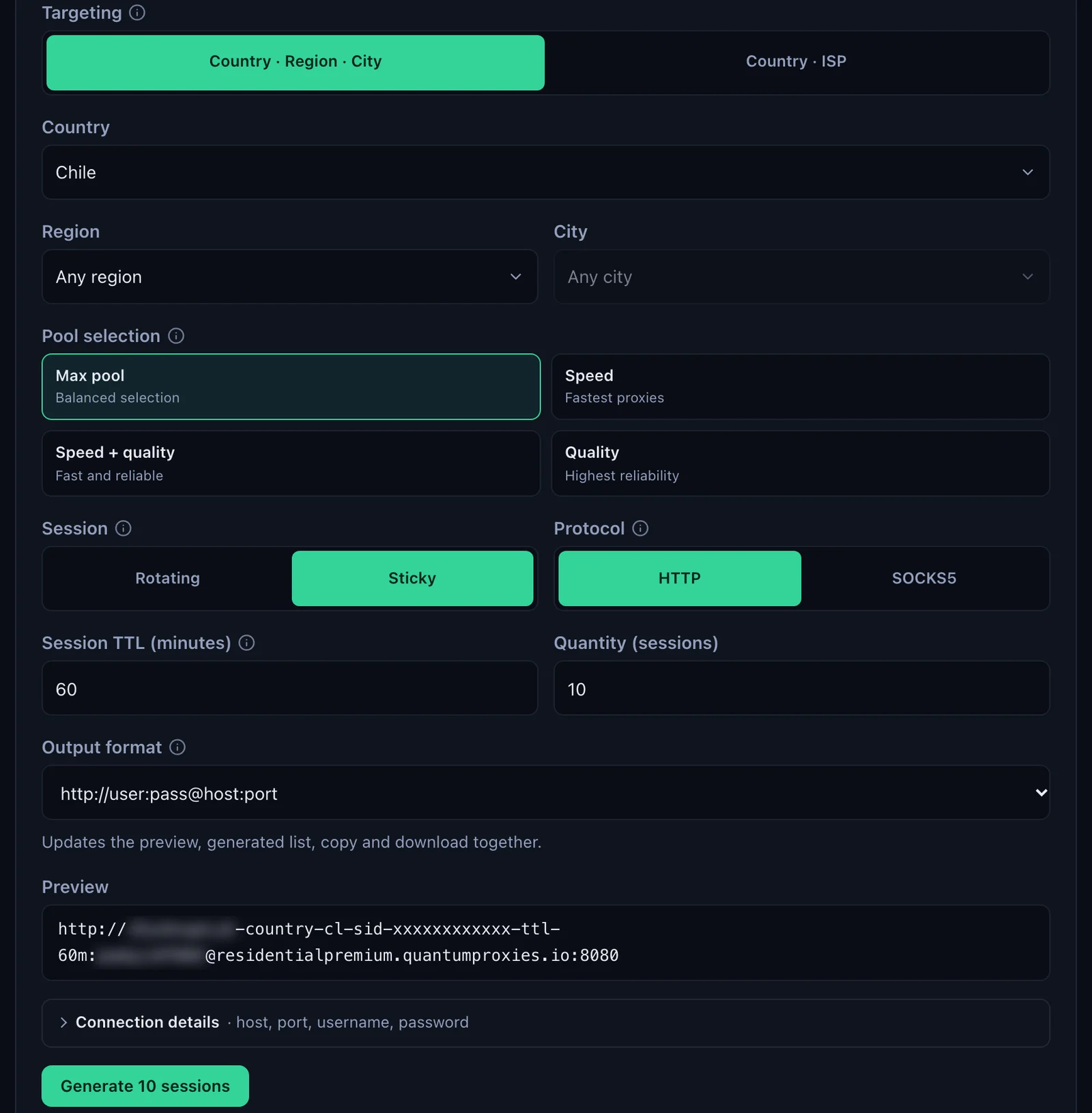The height and width of the screenshot is (1113, 1092).
Task: Click the Session info icon
Action: coord(124,528)
